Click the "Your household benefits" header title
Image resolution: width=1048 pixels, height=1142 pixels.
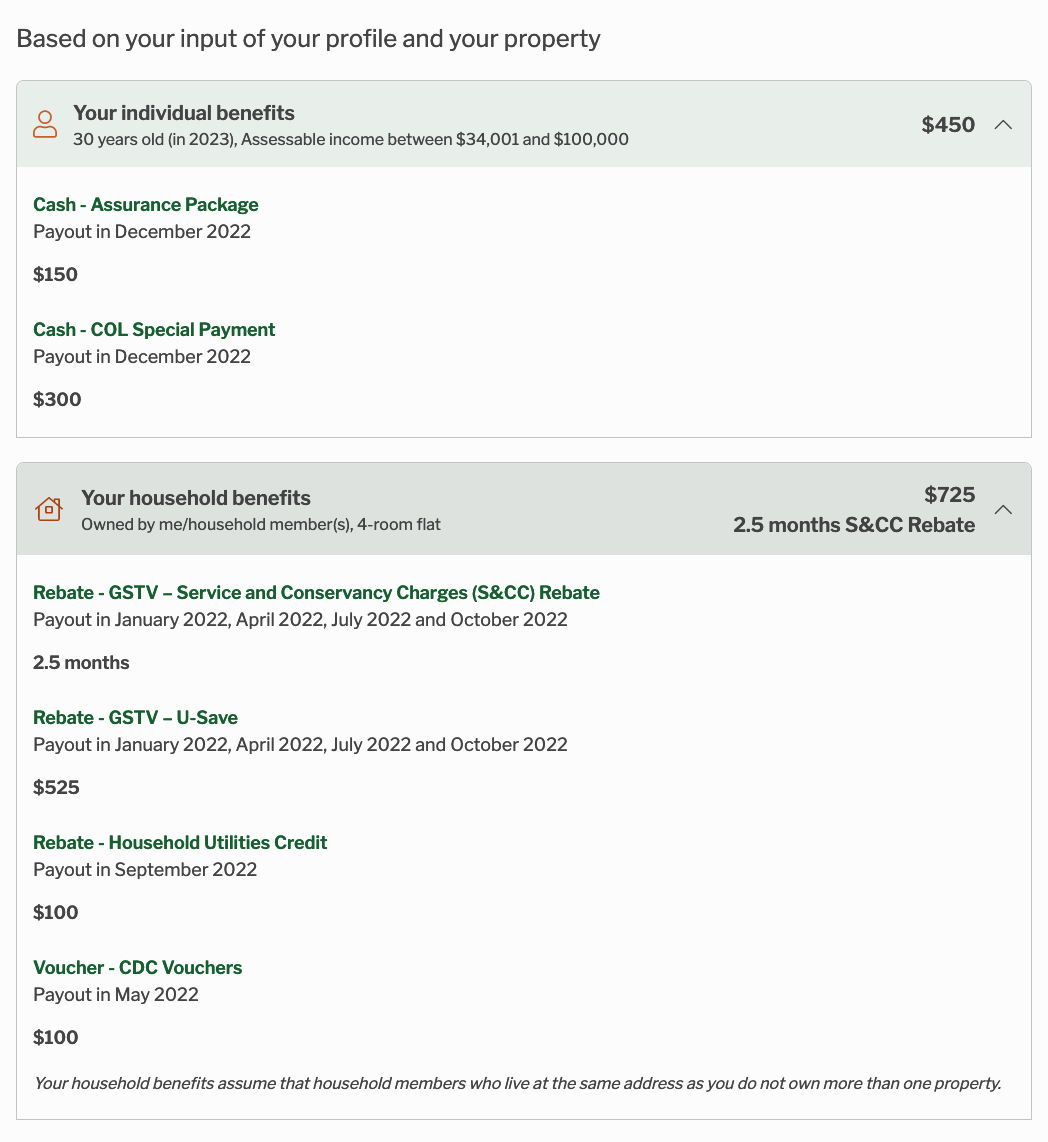coord(196,498)
